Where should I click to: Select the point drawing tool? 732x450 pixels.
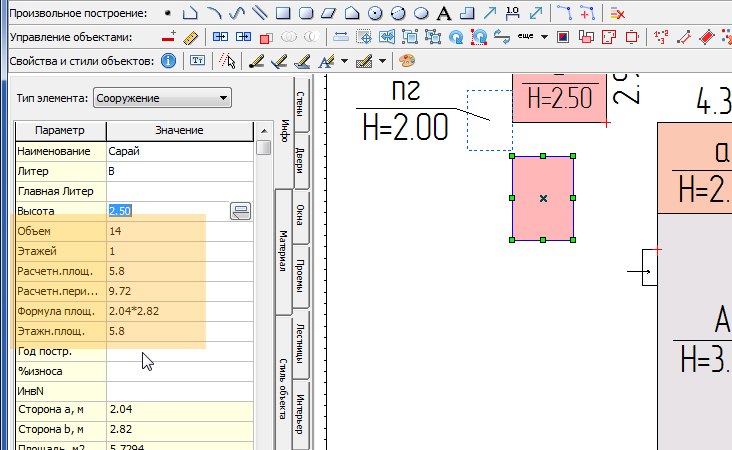click(x=167, y=13)
